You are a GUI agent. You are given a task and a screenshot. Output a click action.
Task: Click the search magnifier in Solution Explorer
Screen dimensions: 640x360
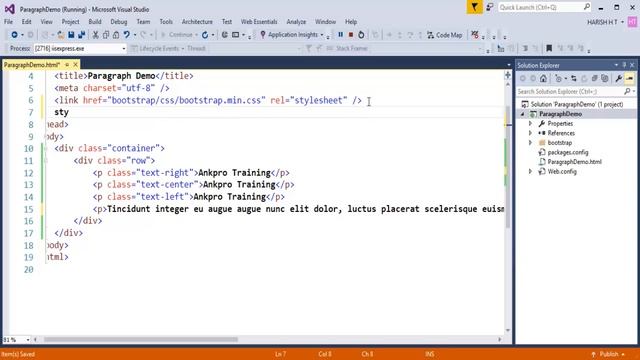(627, 91)
